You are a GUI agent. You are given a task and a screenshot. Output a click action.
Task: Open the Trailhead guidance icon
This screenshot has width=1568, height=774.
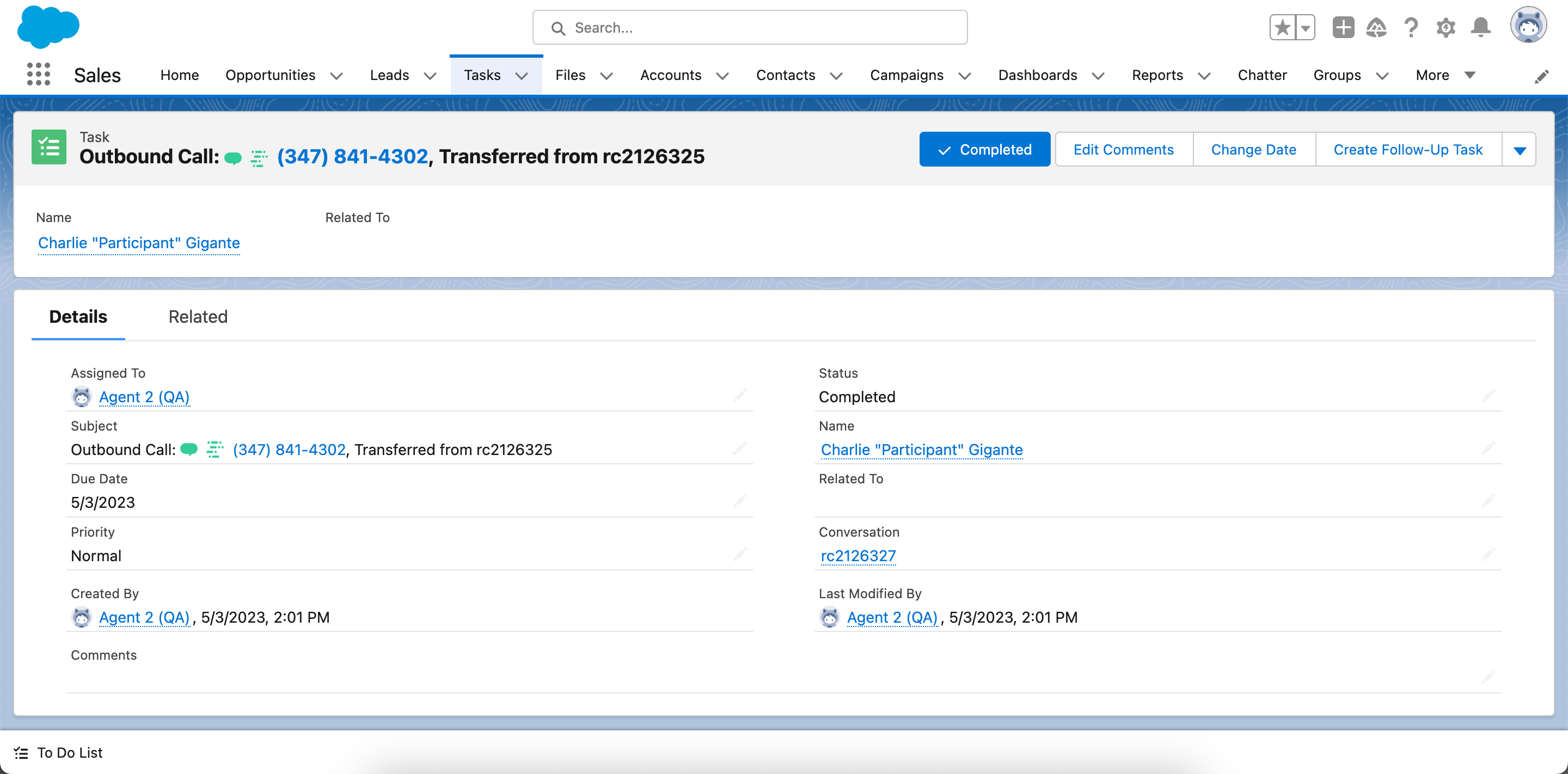click(1376, 27)
